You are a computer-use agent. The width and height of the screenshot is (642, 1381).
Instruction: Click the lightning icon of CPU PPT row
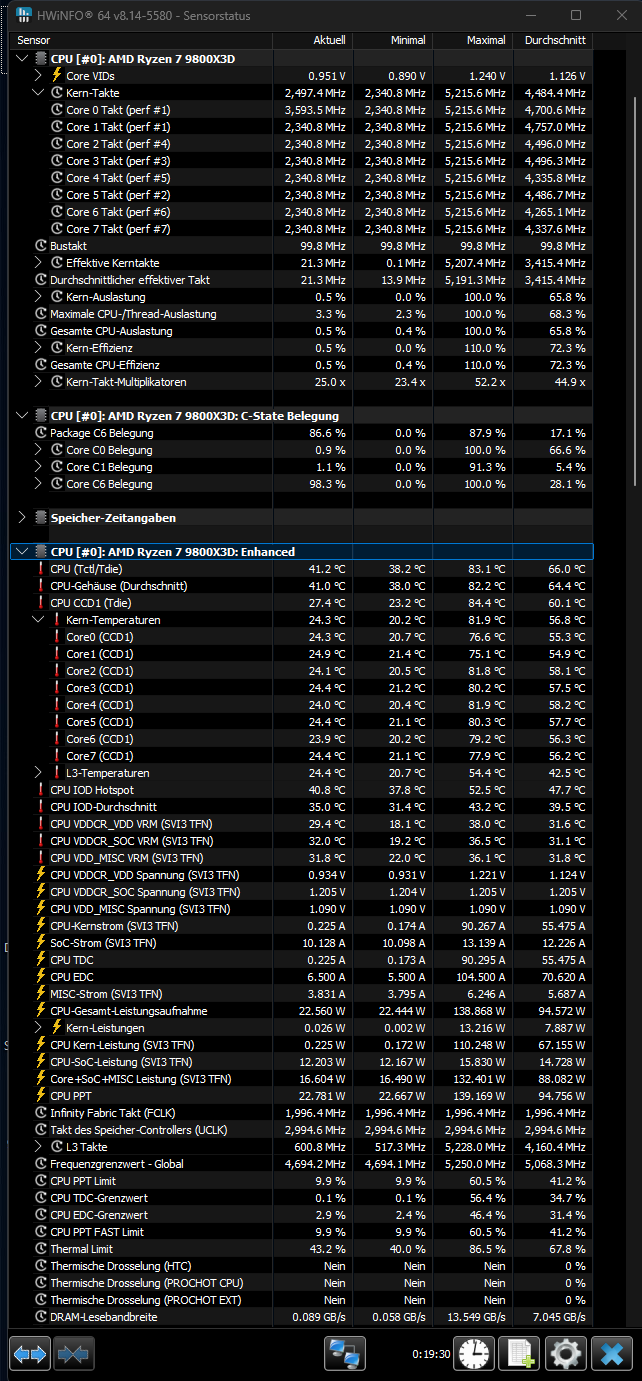pos(41,1096)
